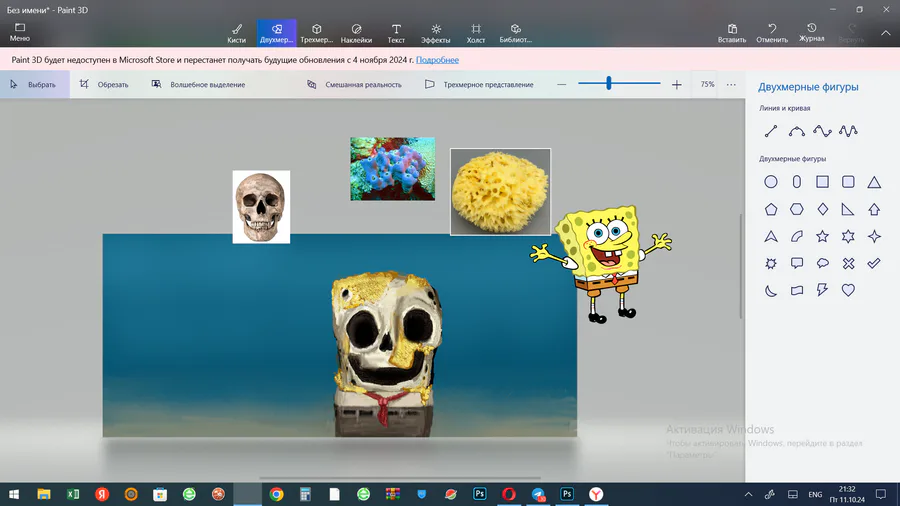Screen dimensions: 900x506
Task: Open the Трехмерные фигуры (3D shapes) tab
Action: (316, 33)
